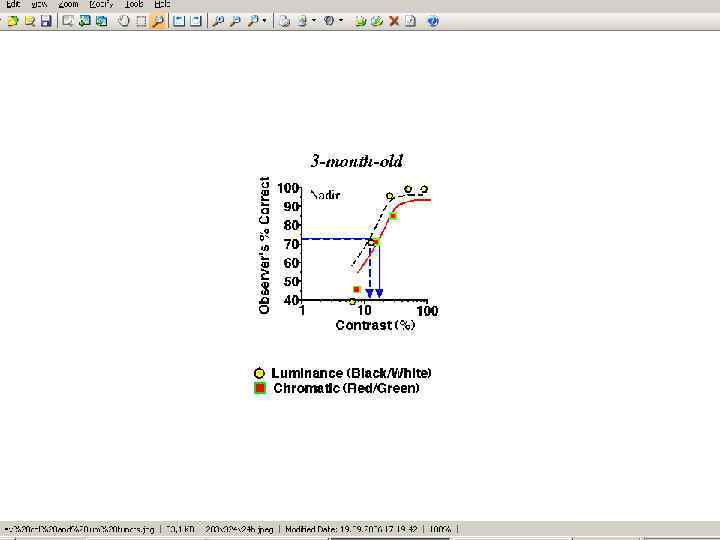Click the zoom in magnifier icon

point(218,21)
